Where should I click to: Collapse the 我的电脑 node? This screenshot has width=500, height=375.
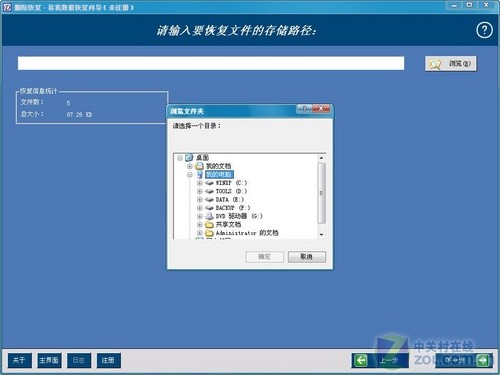coord(190,174)
